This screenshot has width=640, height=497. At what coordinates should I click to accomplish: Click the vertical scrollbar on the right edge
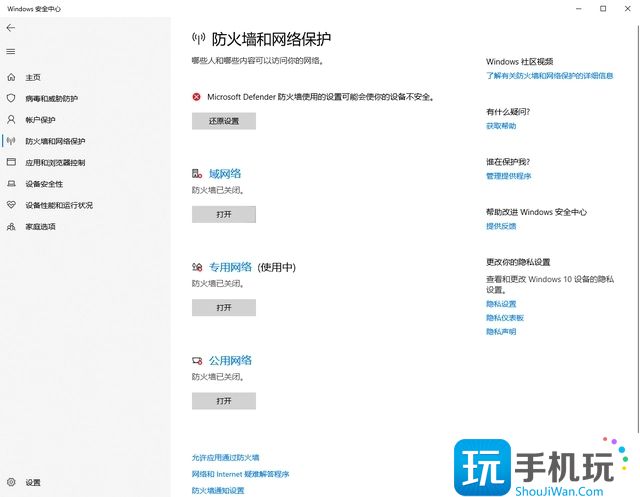coord(638,229)
